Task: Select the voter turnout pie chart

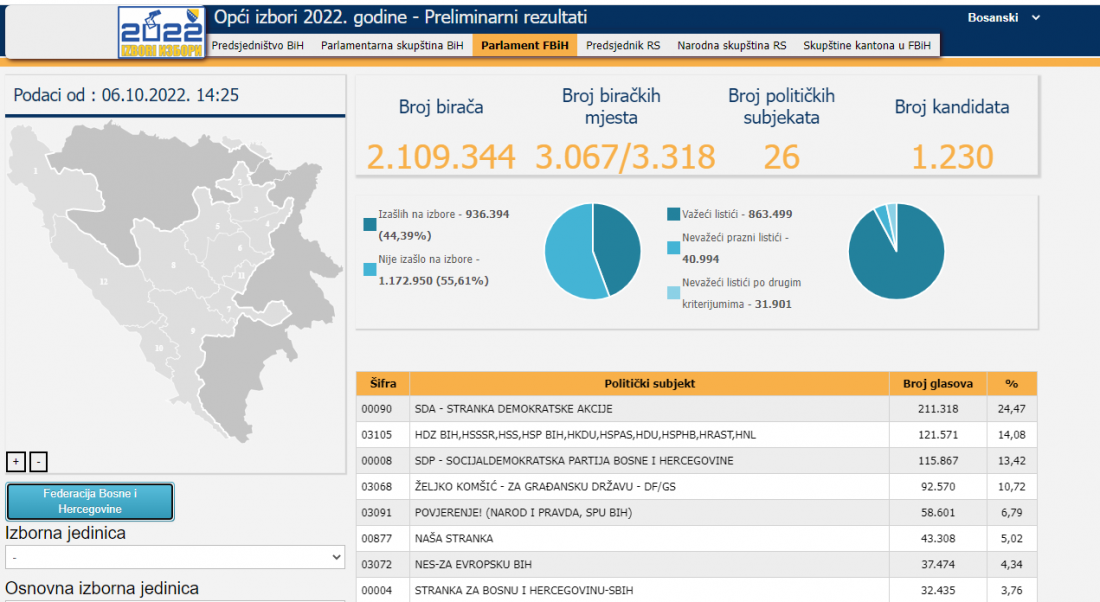Action: (x=592, y=250)
